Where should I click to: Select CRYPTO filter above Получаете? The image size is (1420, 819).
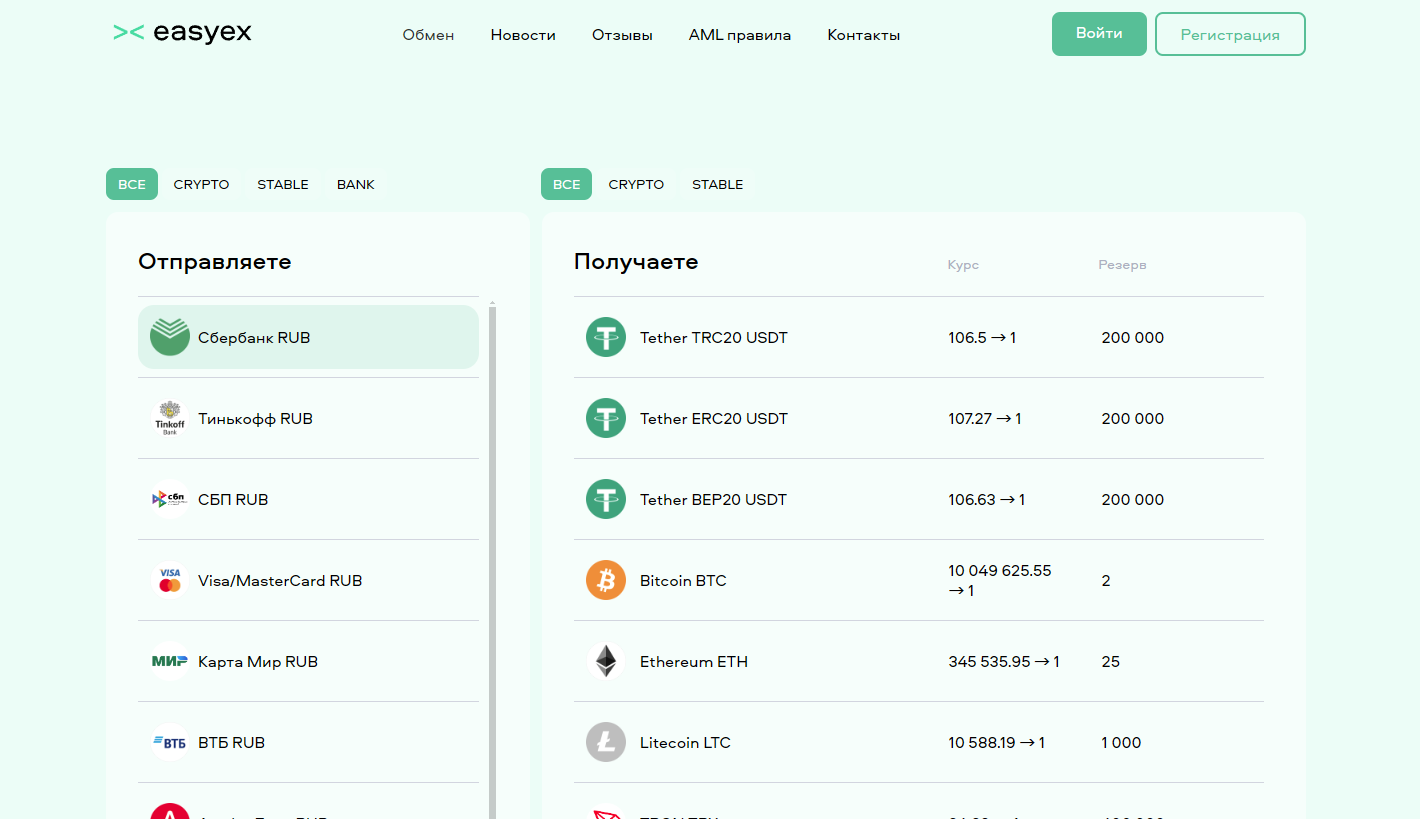636,184
